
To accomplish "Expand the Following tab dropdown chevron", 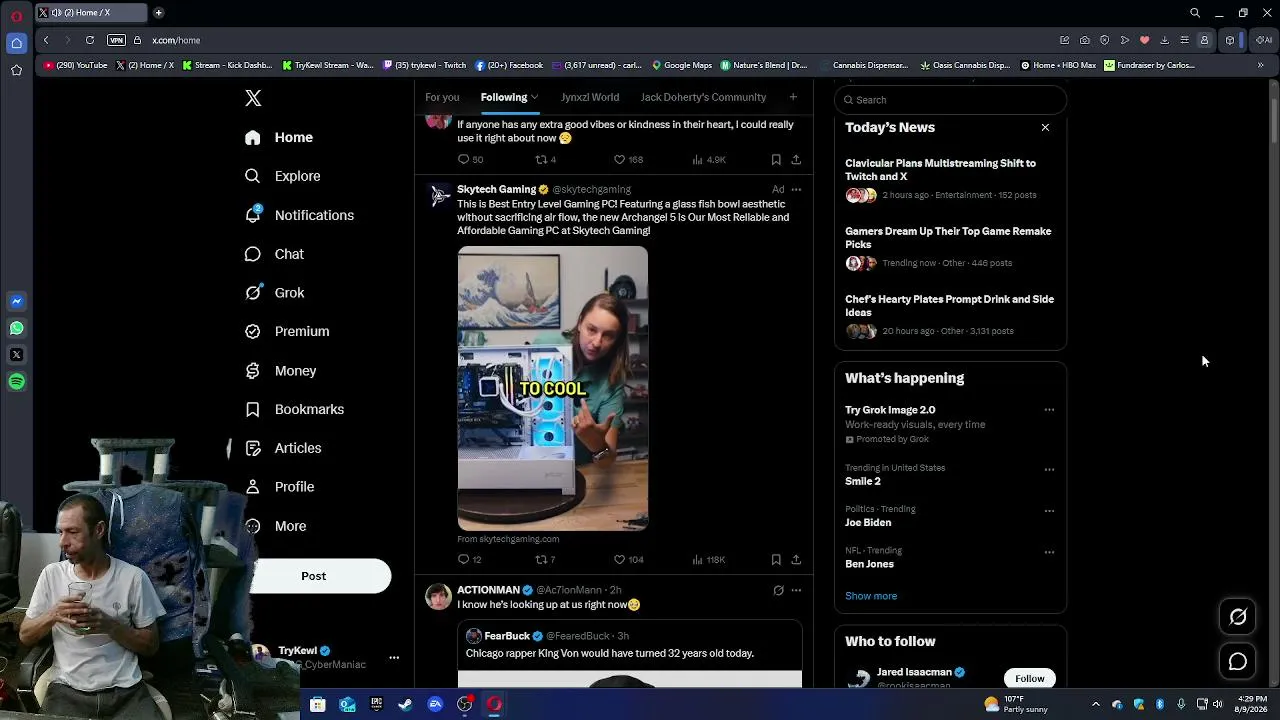I will [535, 97].
